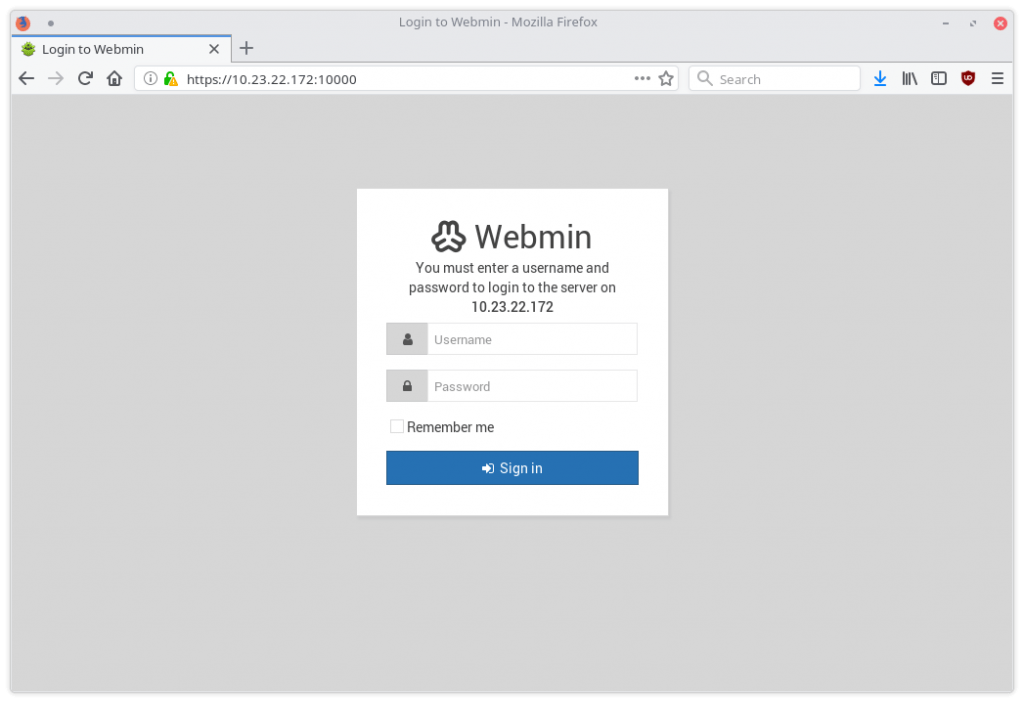Minimize the Firefox window
The width and height of the screenshot is (1024, 703).
click(945, 23)
